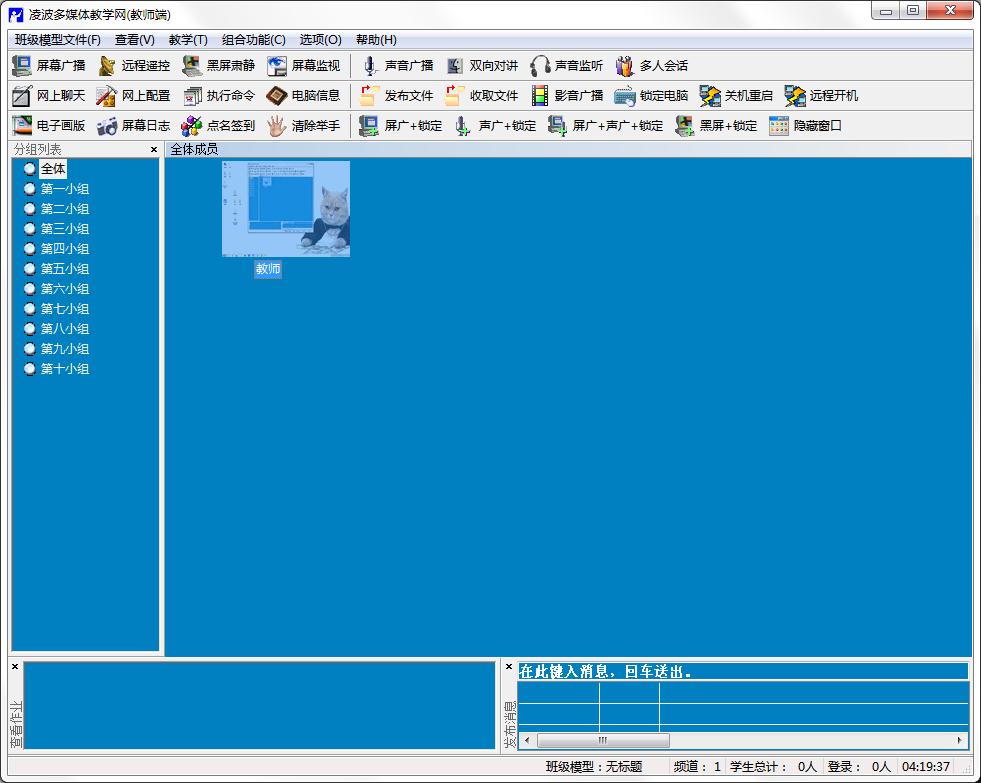Image resolution: width=981 pixels, height=783 pixels.
Task: Open 远程遥控 remote control tool
Action: coord(107,66)
